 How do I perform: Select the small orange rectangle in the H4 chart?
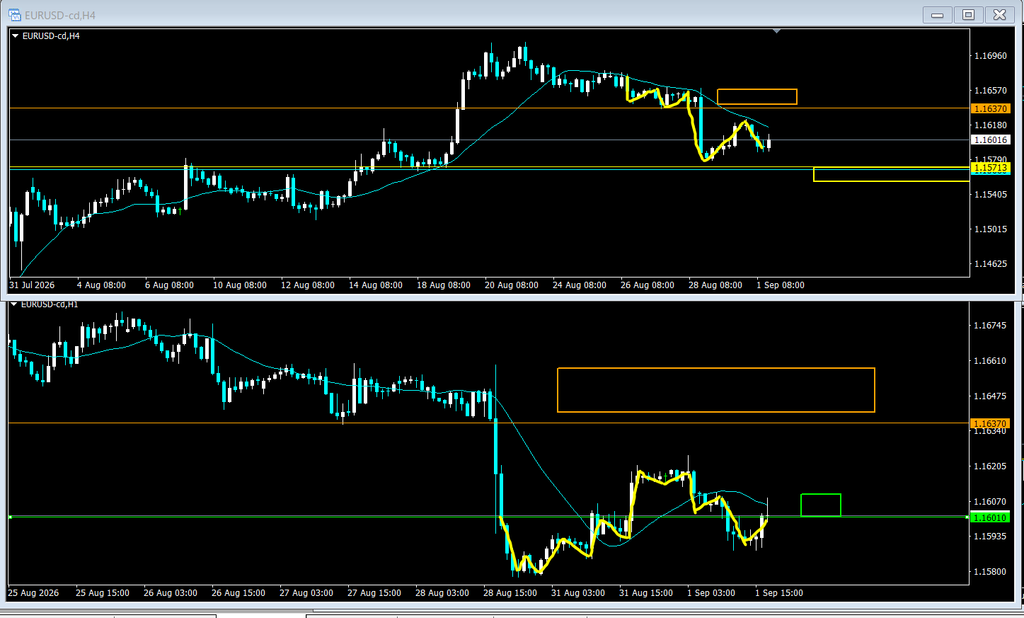click(x=757, y=97)
